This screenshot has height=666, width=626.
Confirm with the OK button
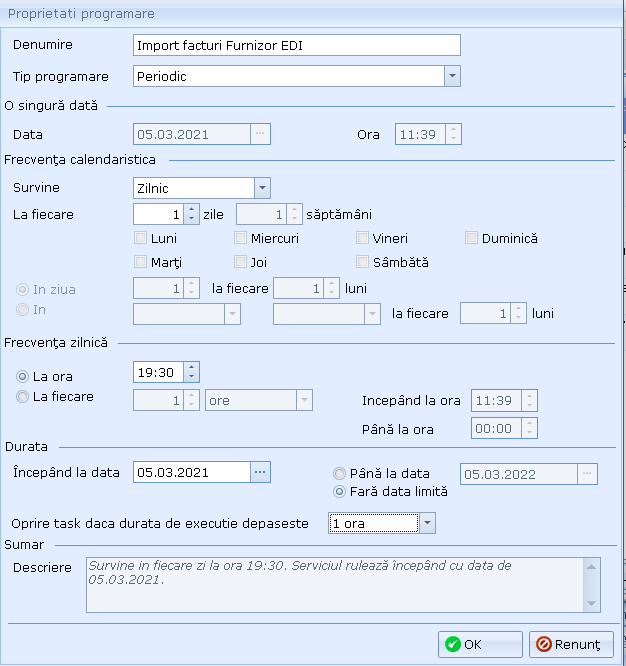click(x=480, y=644)
